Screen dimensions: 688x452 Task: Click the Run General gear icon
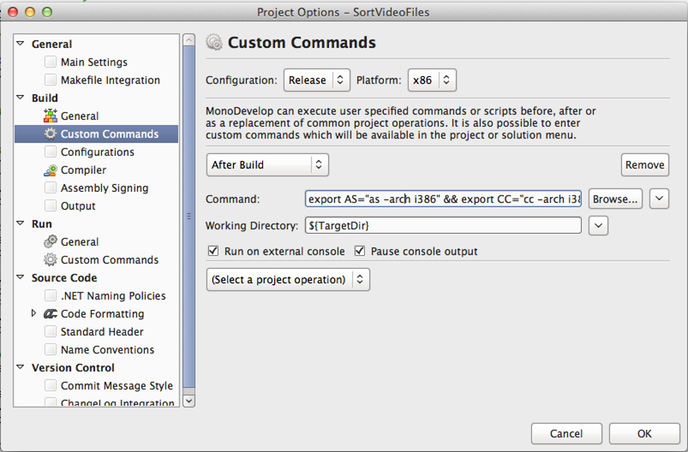coord(50,242)
